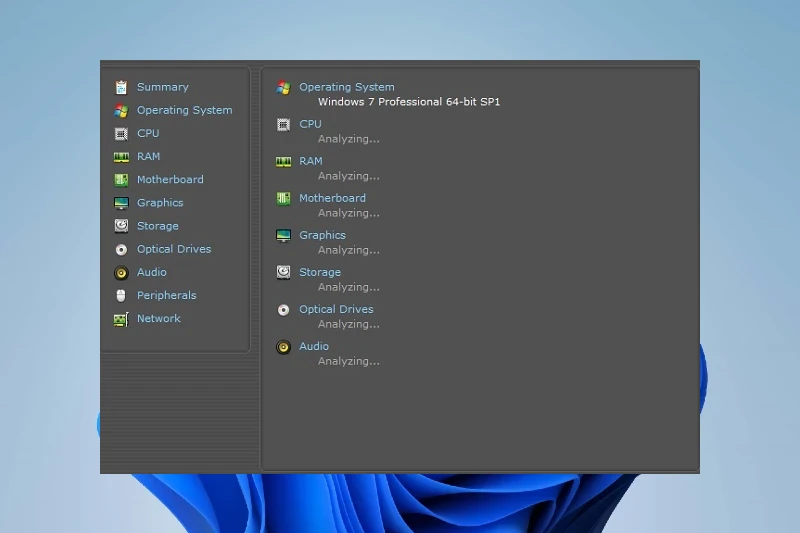This screenshot has height=533, width=800.
Task: Select Operating System in the sidebar
Action: coord(185,110)
